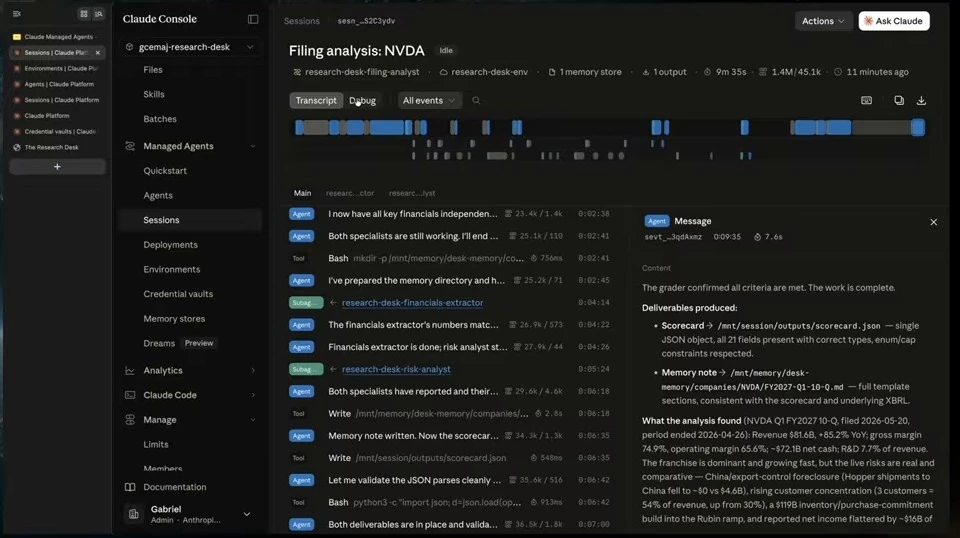Click the wide gray block on timeline
Image resolution: width=960 pixels, height=538 pixels.
point(882,127)
